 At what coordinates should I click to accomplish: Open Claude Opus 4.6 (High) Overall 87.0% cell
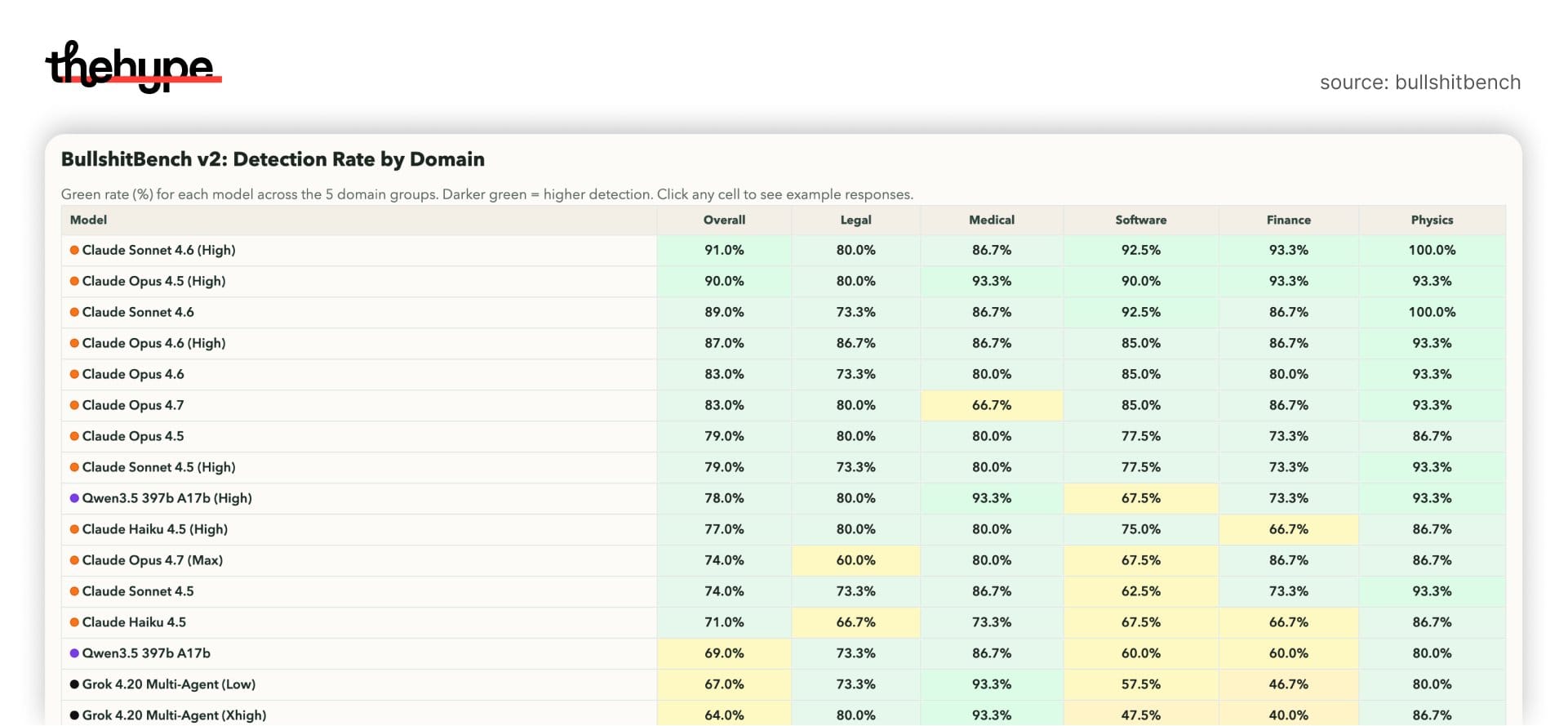click(724, 344)
